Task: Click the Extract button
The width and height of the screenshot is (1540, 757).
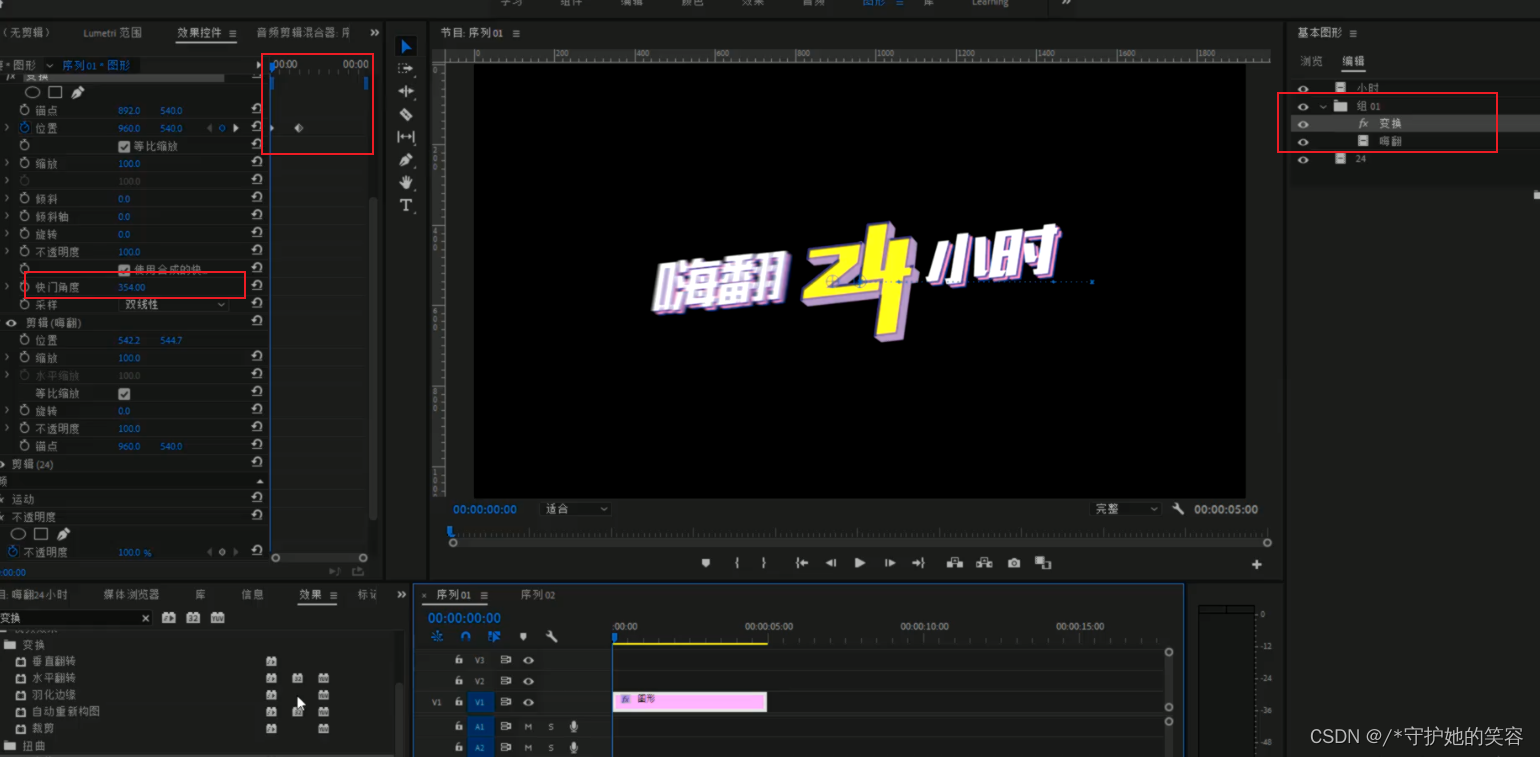Action: [x=985, y=563]
